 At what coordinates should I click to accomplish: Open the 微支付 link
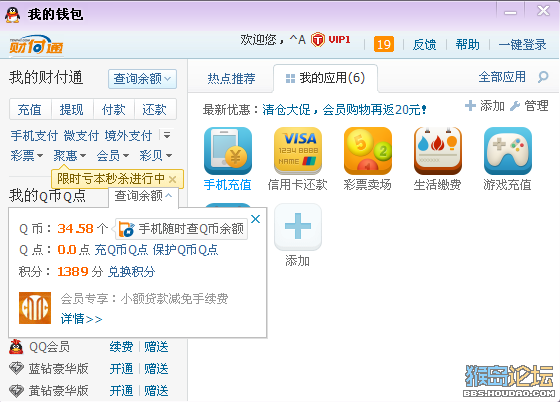pos(81,136)
